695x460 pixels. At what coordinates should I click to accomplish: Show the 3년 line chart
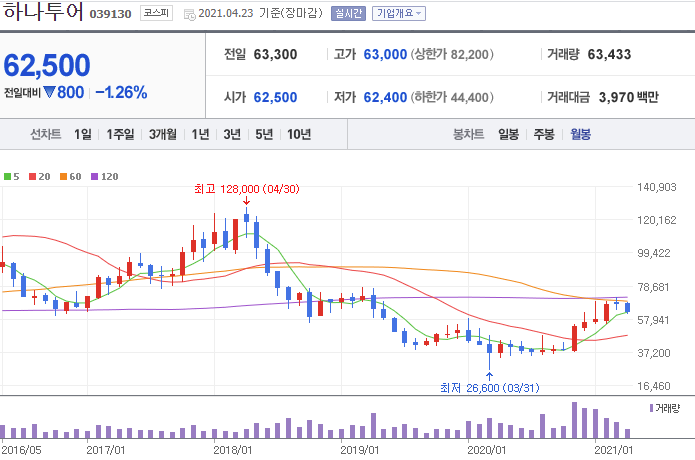[232, 134]
